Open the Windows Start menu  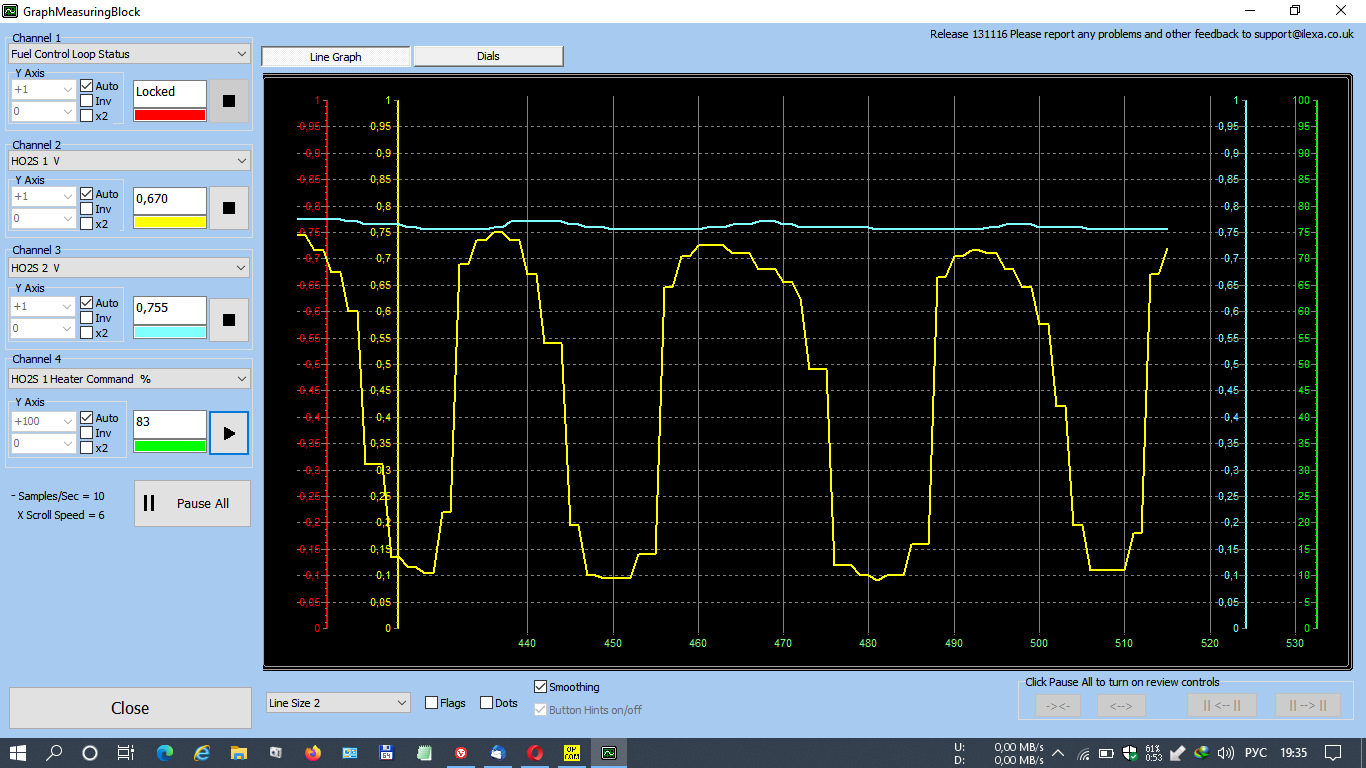coord(18,753)
